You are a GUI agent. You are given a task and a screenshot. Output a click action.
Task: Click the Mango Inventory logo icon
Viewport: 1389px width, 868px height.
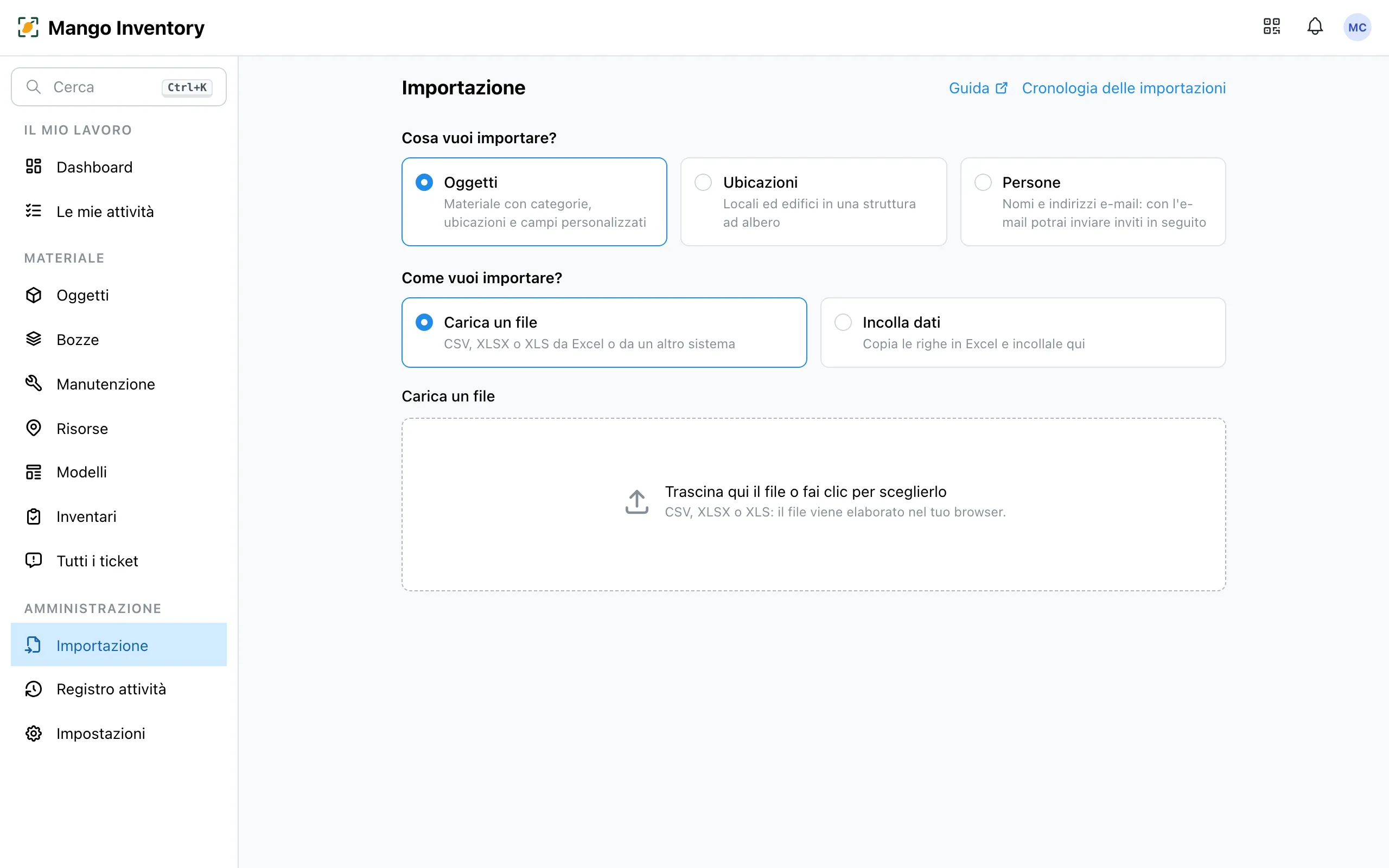coord(28,27)
